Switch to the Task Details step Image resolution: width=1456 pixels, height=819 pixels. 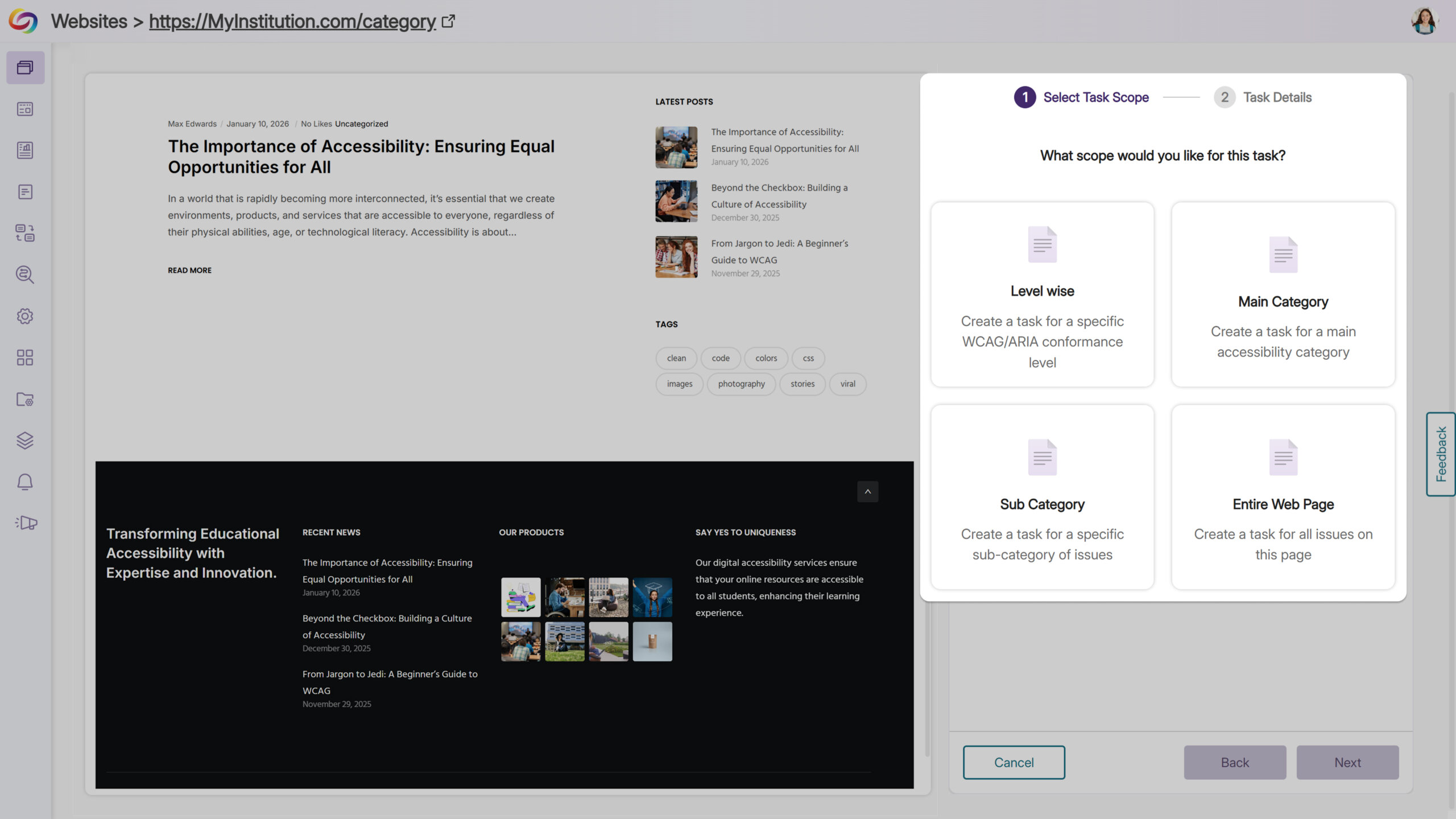(1262, 97)
